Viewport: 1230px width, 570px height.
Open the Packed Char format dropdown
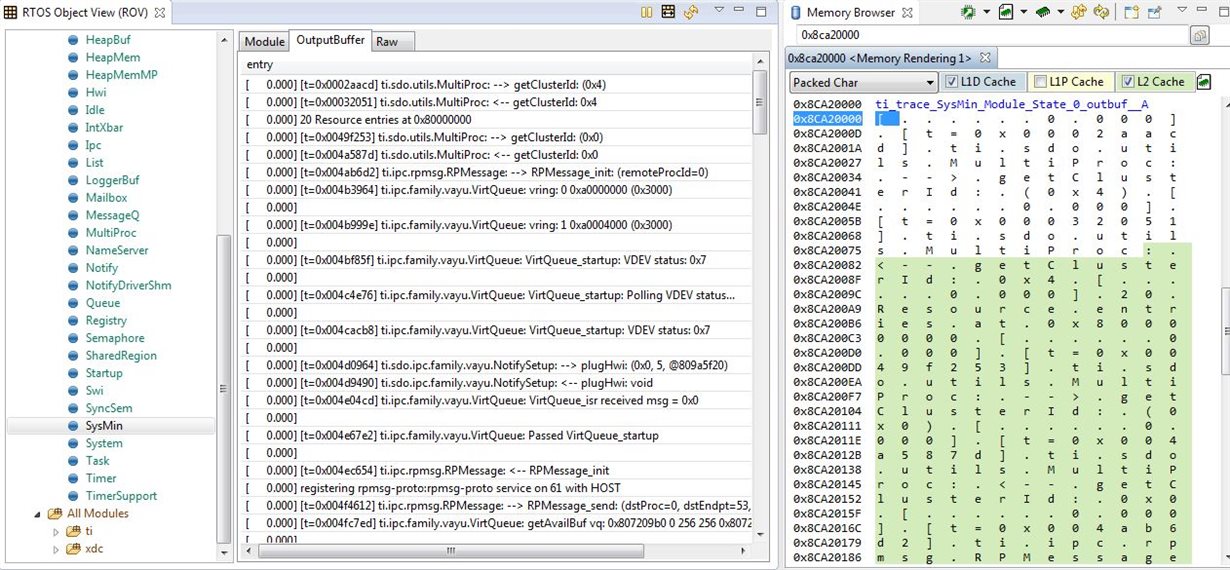point(863,82)
